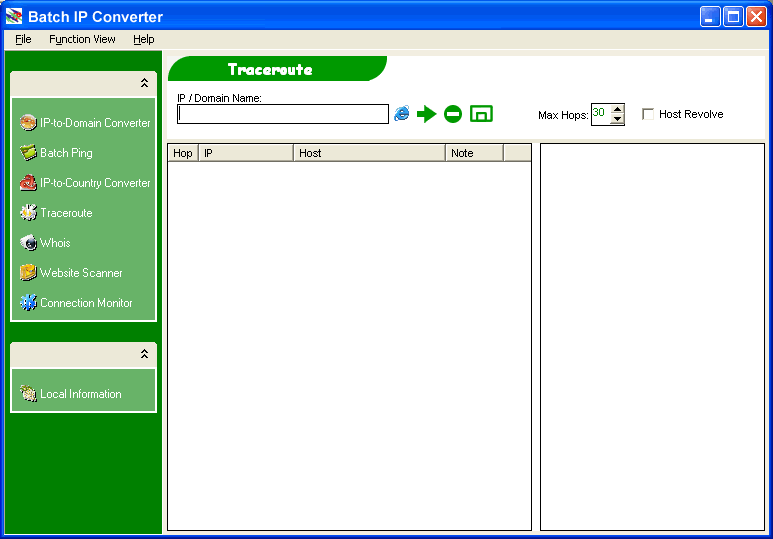Open the IP-to-Domain Converter tool icon
The image size is (773, 539).
tap(28, 122)
